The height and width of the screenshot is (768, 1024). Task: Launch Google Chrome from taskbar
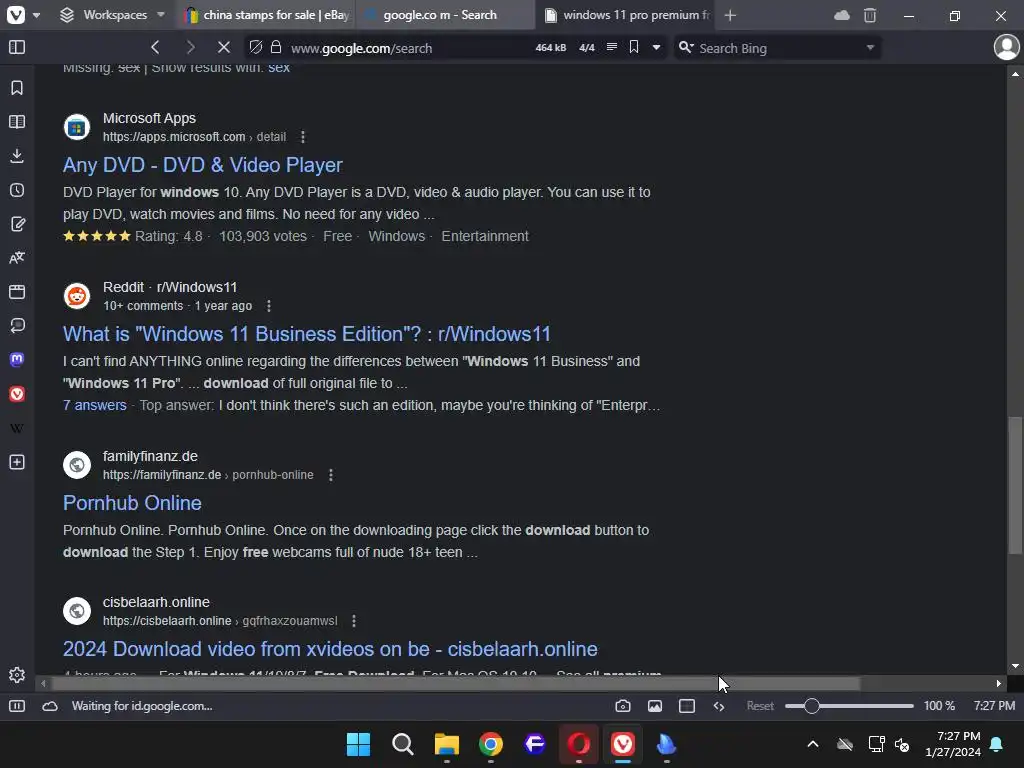click(x=490, y=744)
